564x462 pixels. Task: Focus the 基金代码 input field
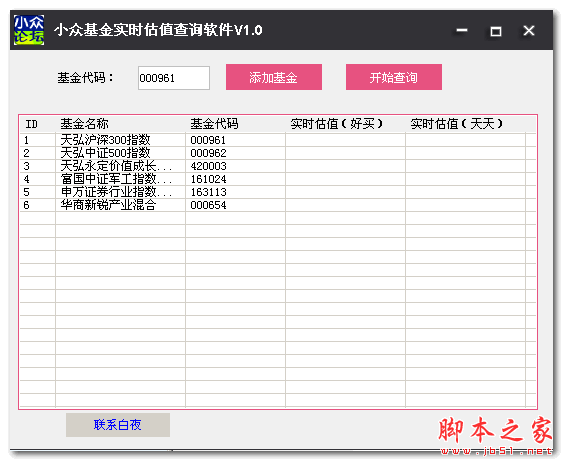click(x=174, y=78)
